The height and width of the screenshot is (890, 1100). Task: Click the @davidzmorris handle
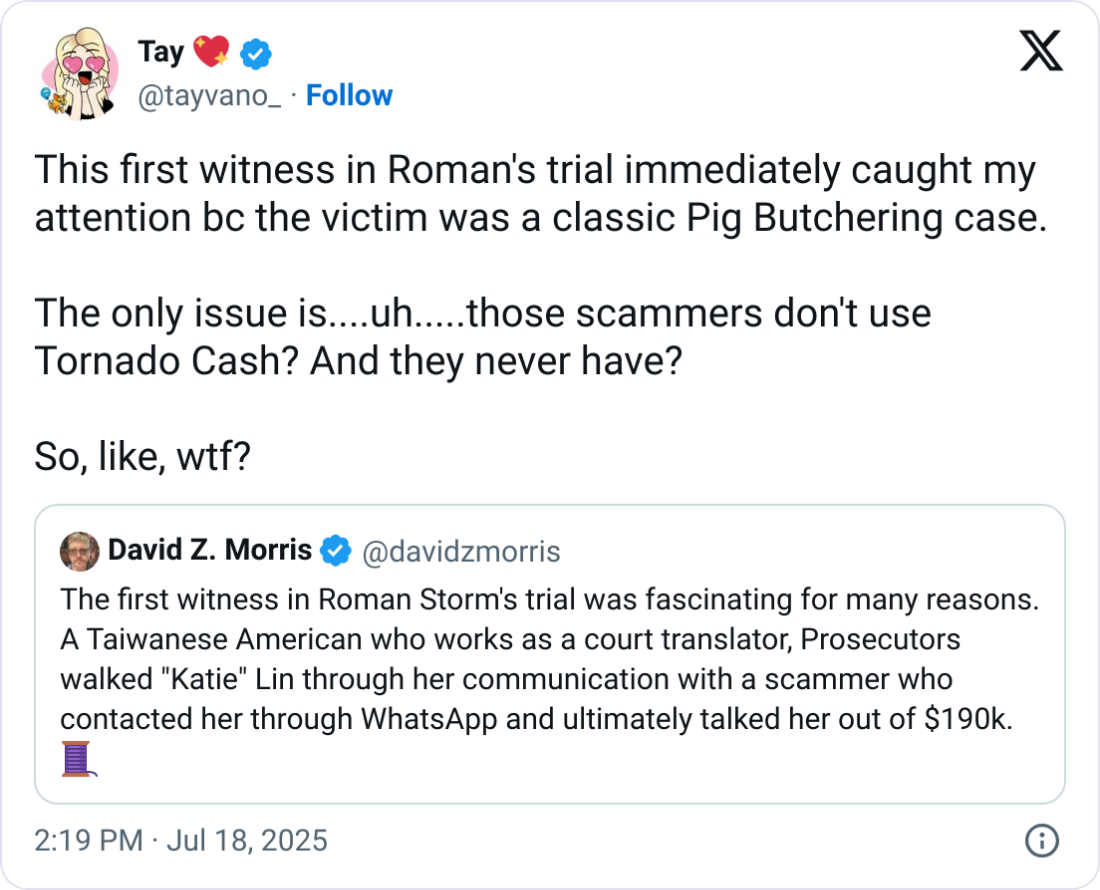click(460, 551)
